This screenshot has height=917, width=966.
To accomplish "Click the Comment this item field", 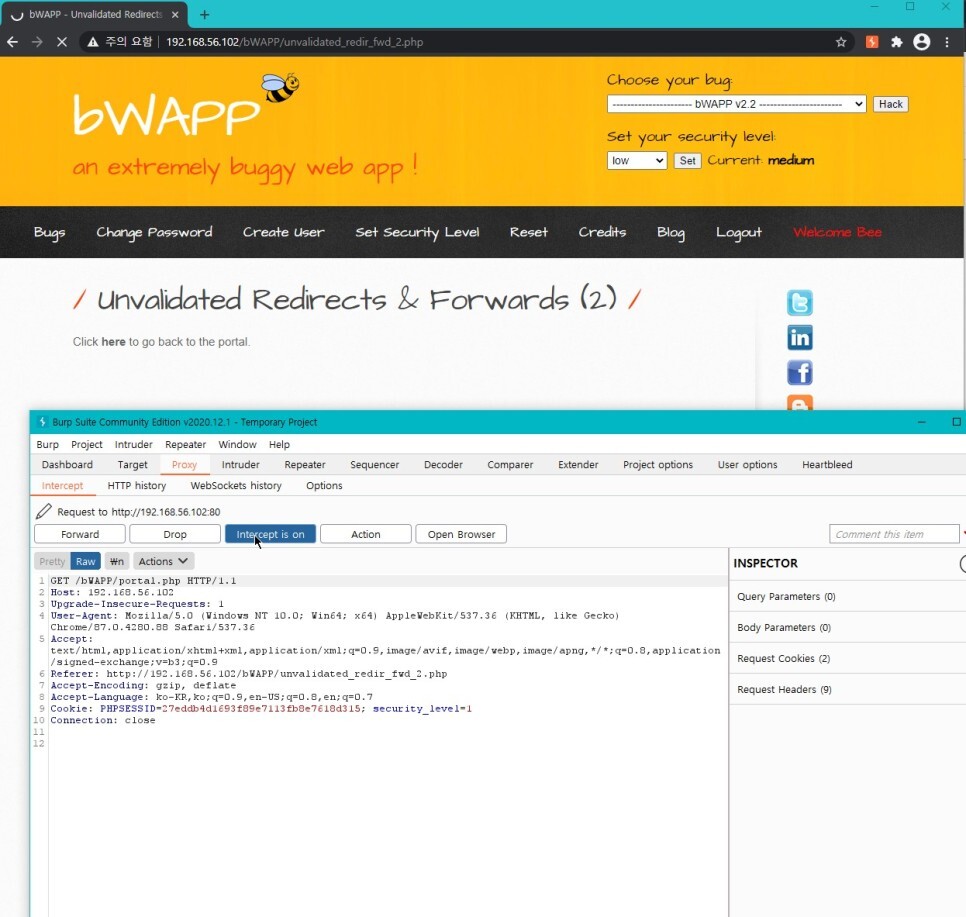I will click(894, 534).
